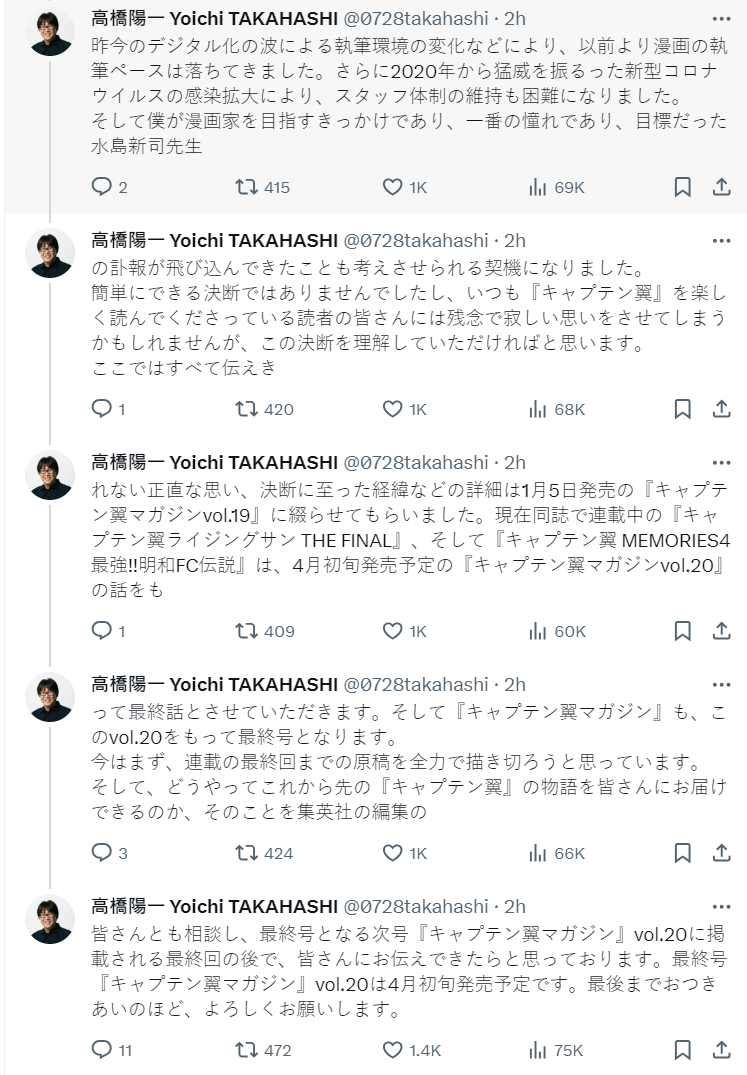Bookmark the tweet with 68K views
This screenshot has width=747, height=1075.
pos(682,409)
